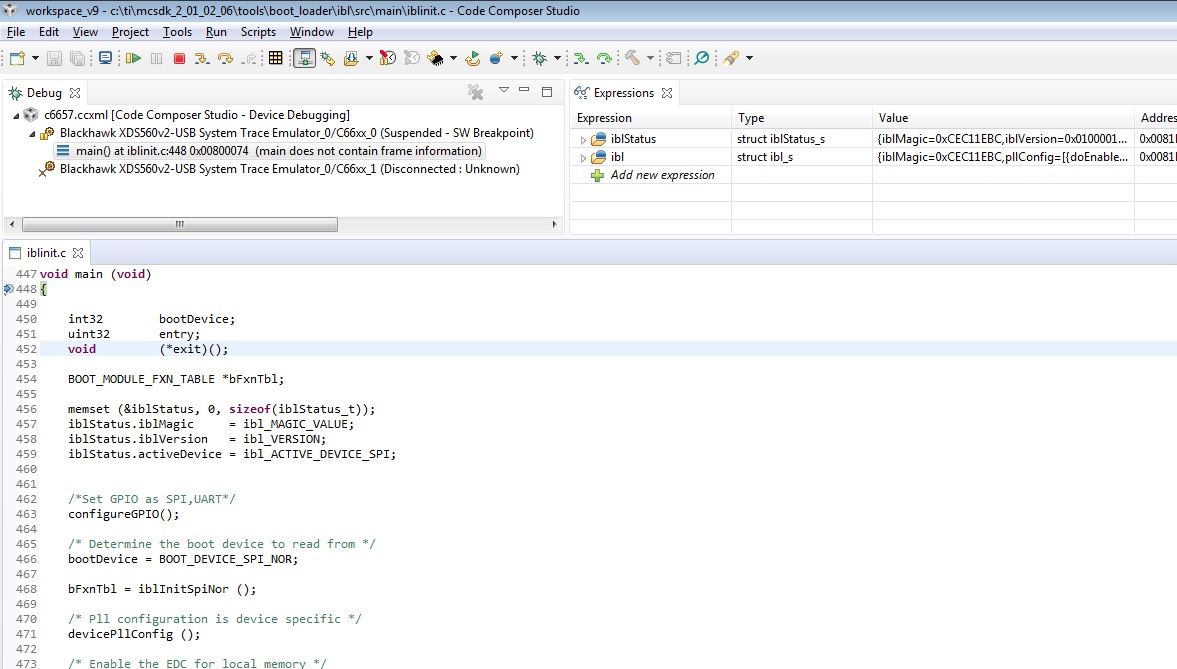Expand the ibl expression row
This screenshot has width=1177, height=669.
pos(582,158)
